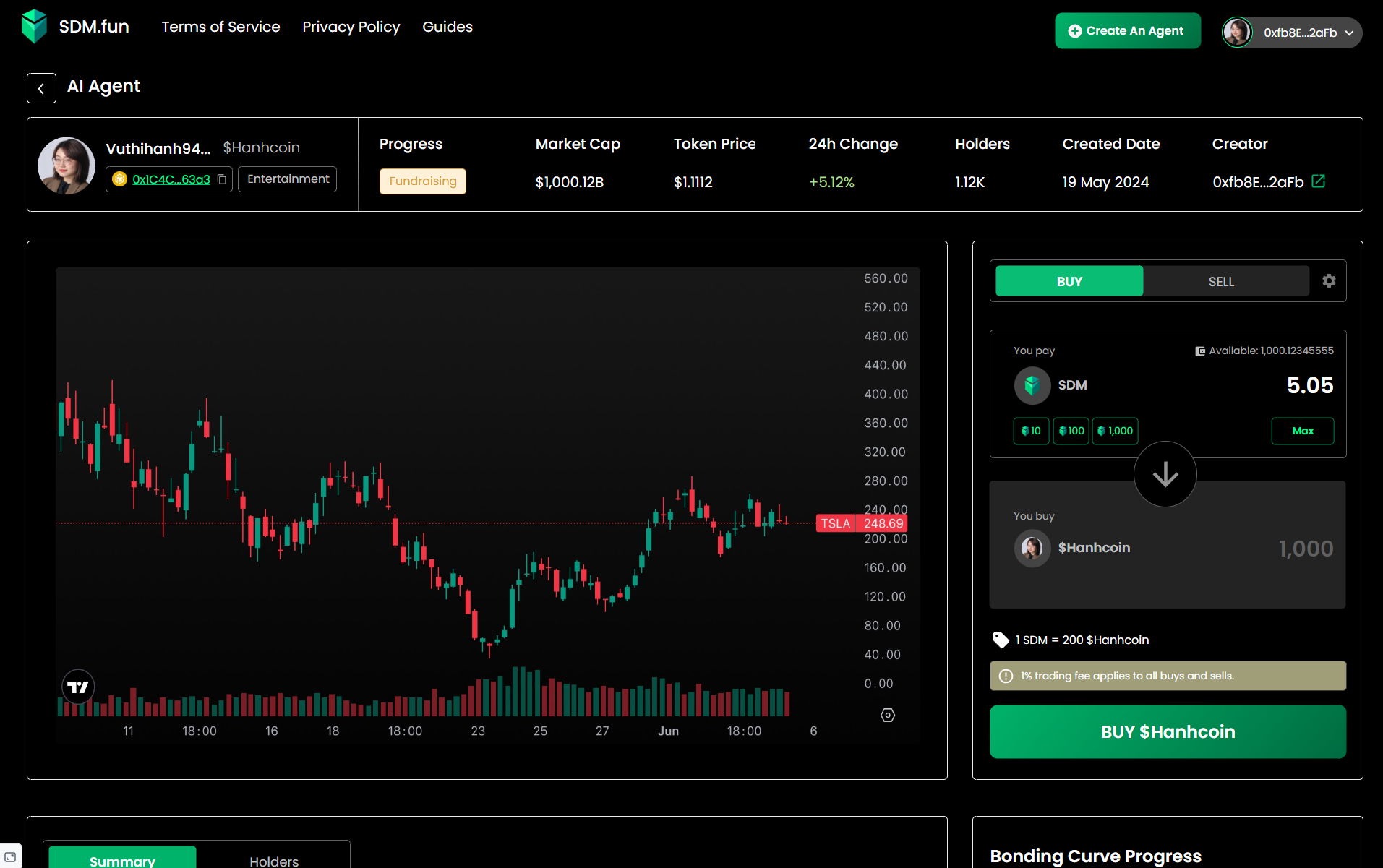Click the 1 SDM = 200 $Hanhcoin rate
This screenshot has width=1383, height=868.
tap(1082, 640)
